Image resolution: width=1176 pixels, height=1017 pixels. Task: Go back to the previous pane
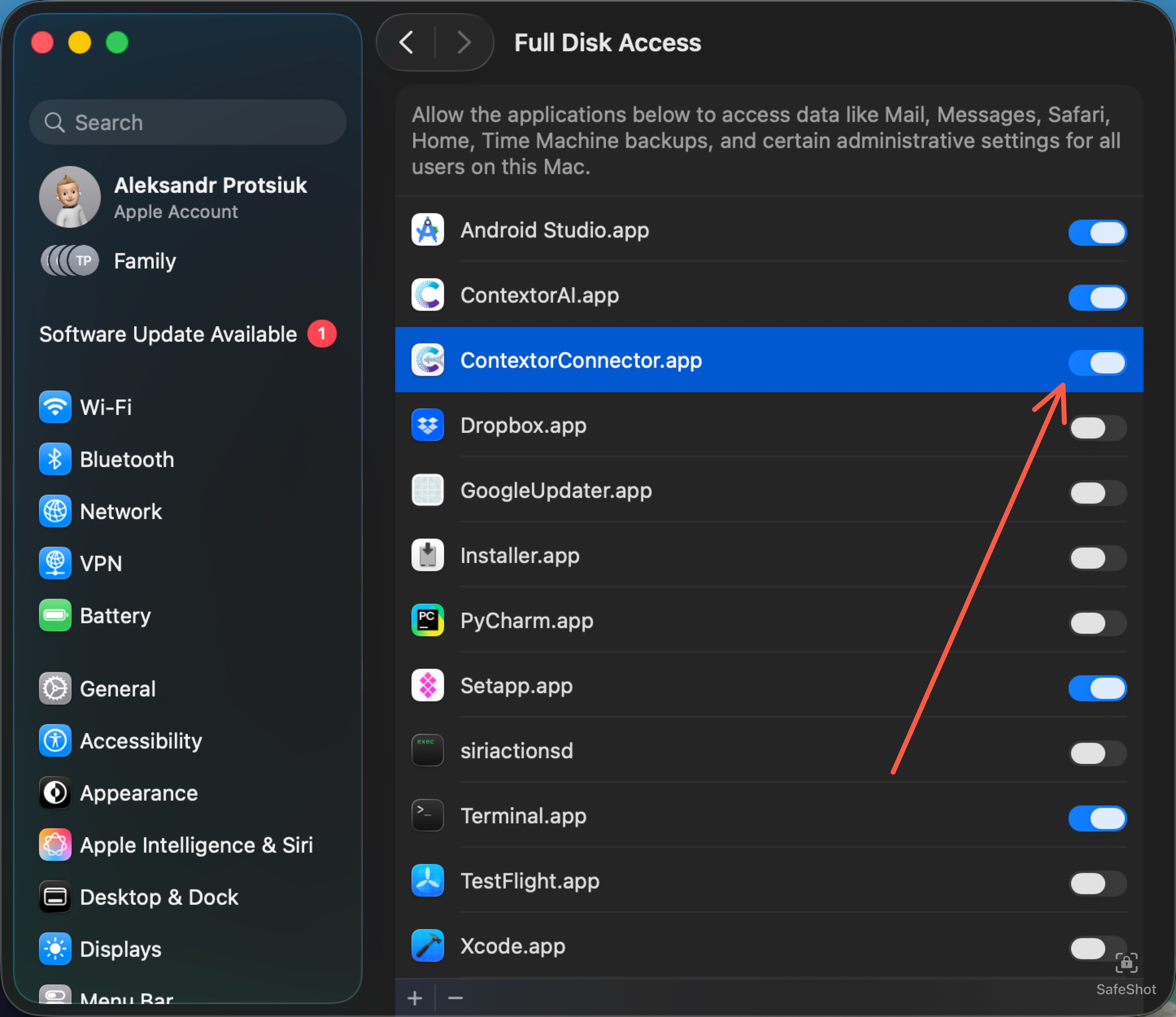pyautogui.click(x=406, y=43)
